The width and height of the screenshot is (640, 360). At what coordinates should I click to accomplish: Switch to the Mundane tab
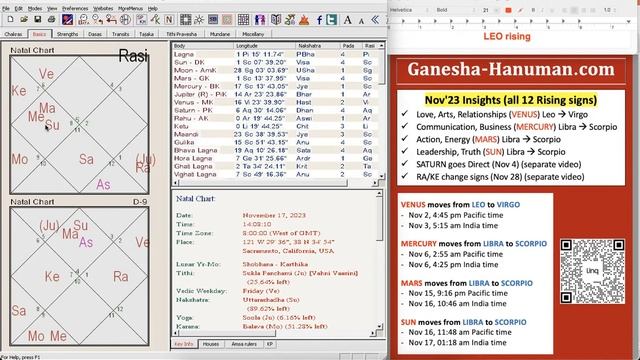point(220,34)
